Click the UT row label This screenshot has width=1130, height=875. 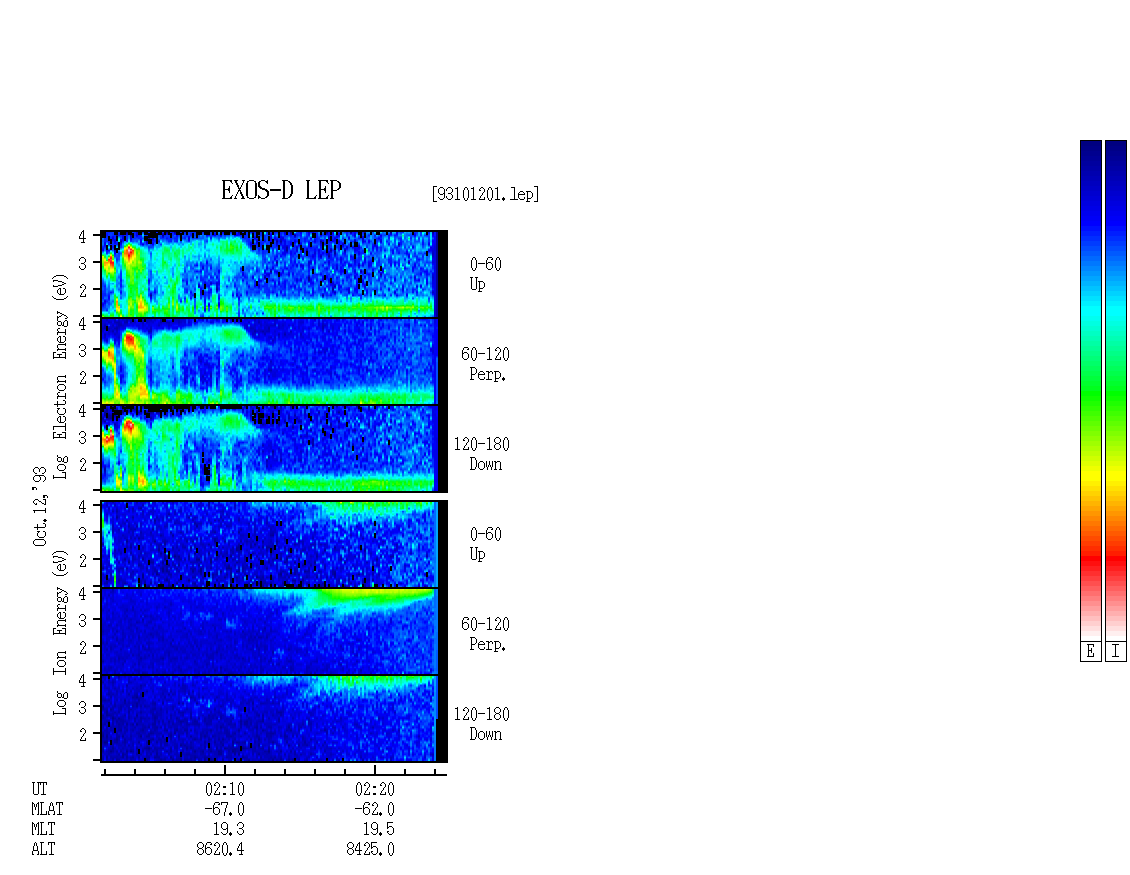click(x=39, y=789)
